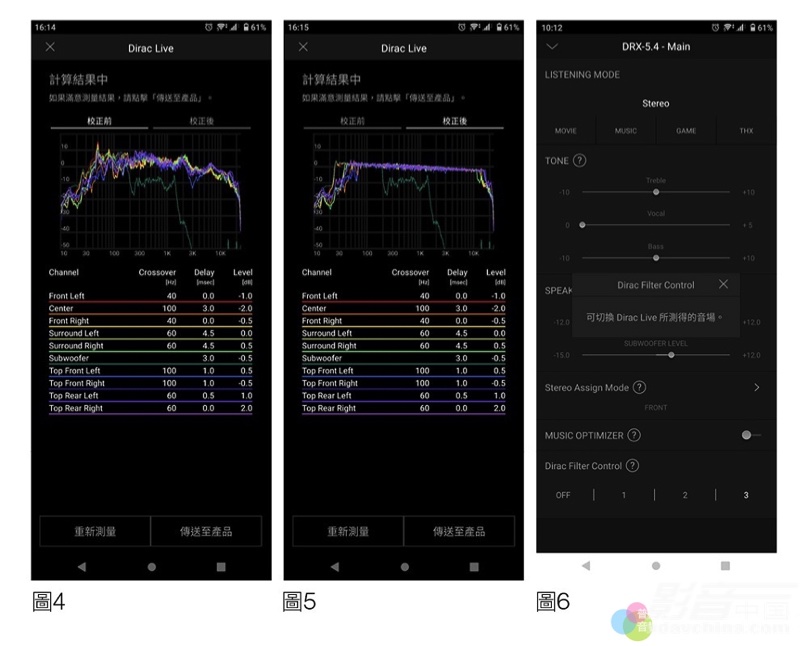
Task: Select Dirac Filter slot 1
Action: [624, 495]
